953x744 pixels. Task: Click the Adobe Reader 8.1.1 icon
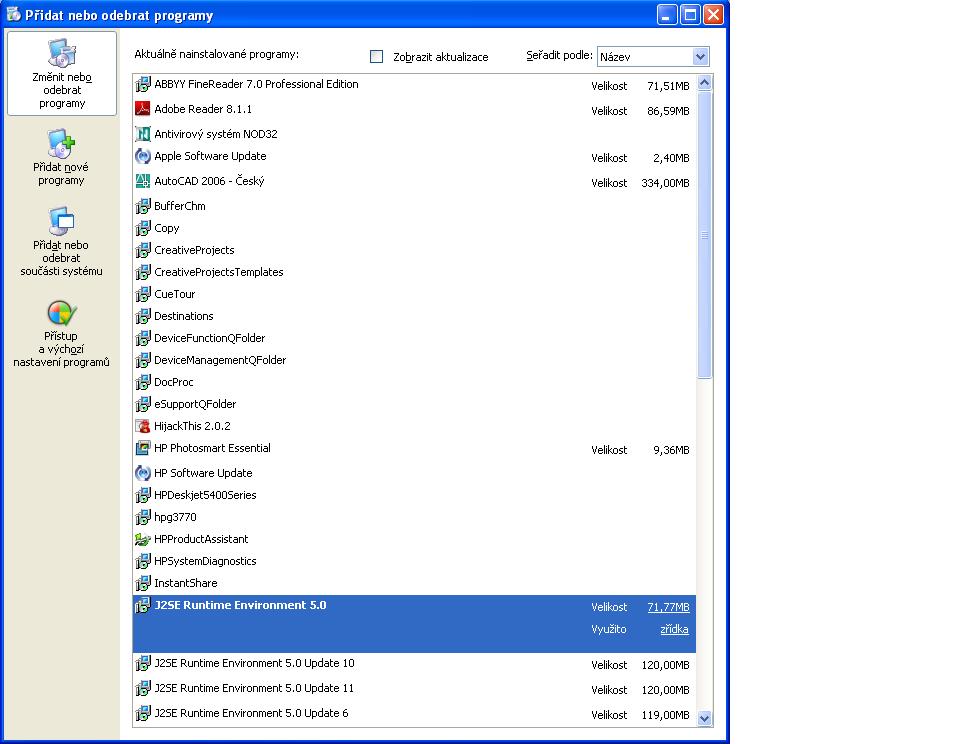[x=143, y=109]
